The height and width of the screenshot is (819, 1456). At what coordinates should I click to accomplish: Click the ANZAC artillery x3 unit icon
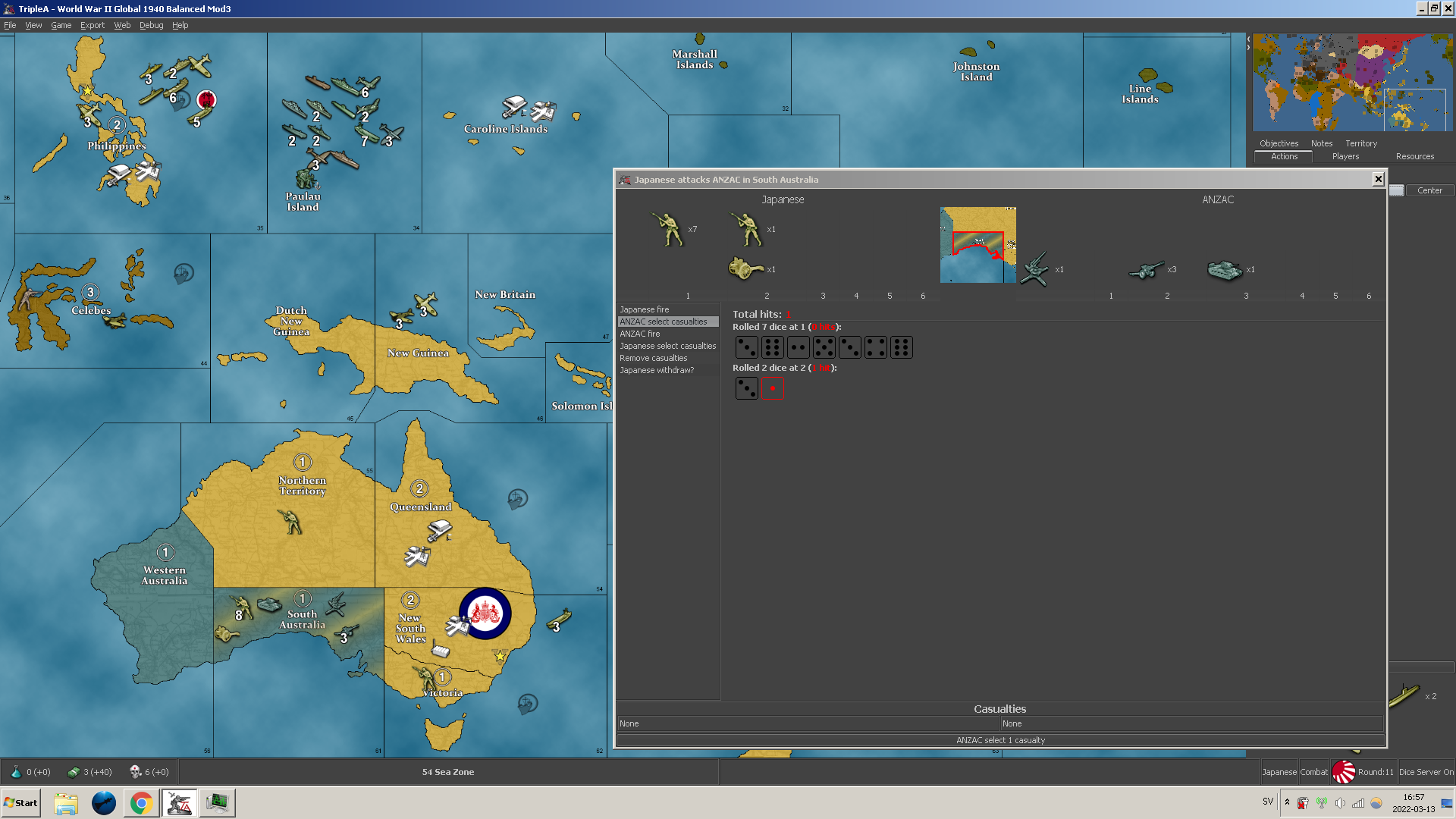1146,269
